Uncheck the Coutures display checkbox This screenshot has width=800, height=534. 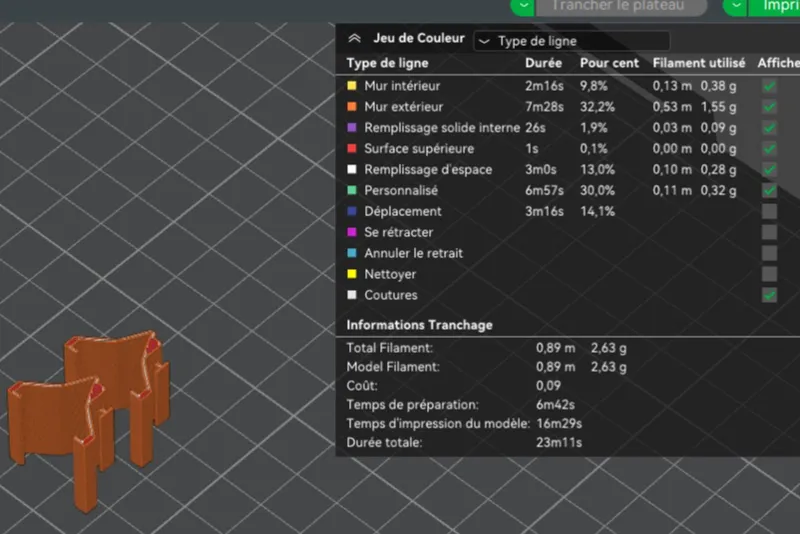pyautogui.click(x=769, y=295)
